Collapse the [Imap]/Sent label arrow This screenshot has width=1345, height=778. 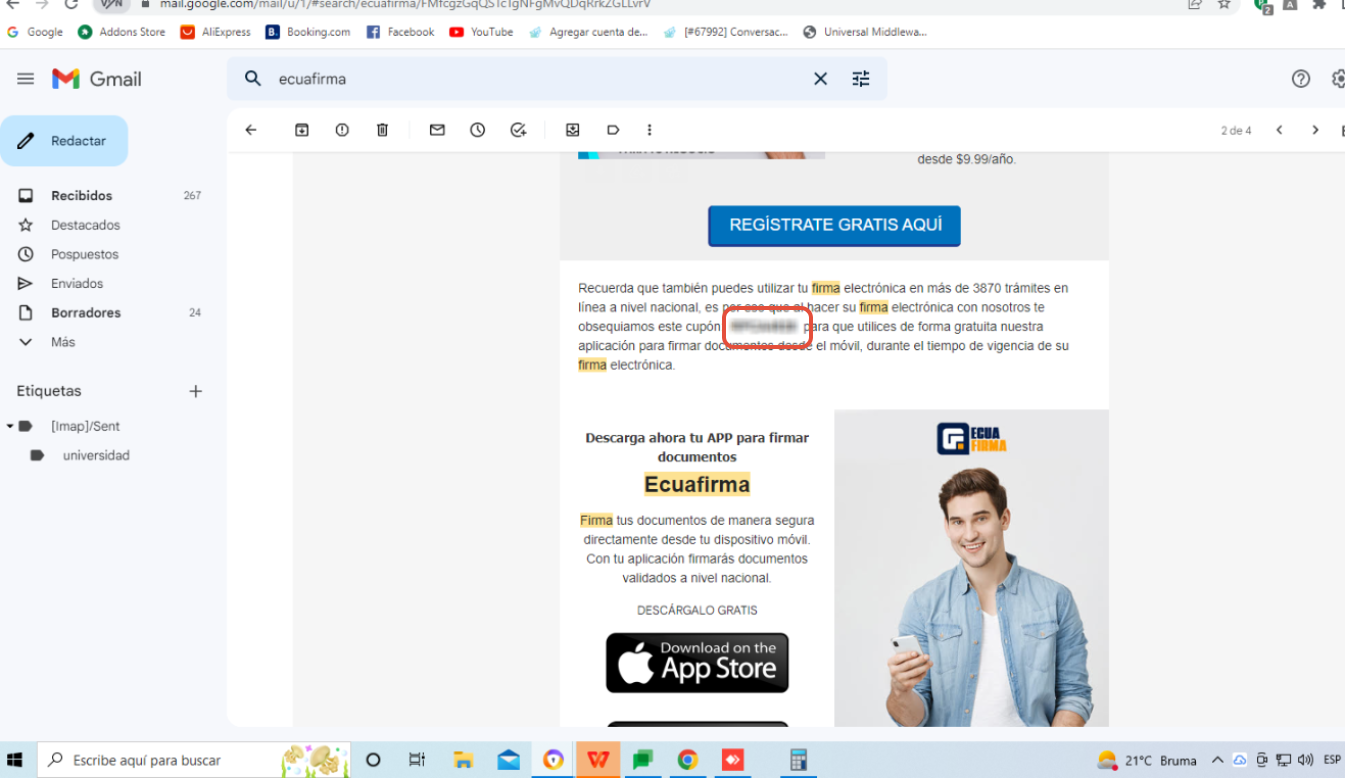click(10, 426)
